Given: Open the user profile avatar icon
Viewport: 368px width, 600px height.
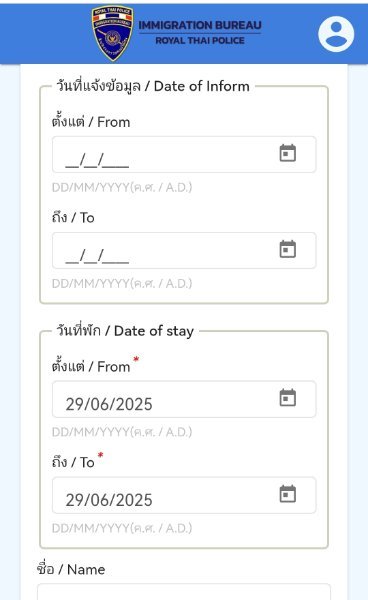Looking at the screenshot, I should (336, 34).
